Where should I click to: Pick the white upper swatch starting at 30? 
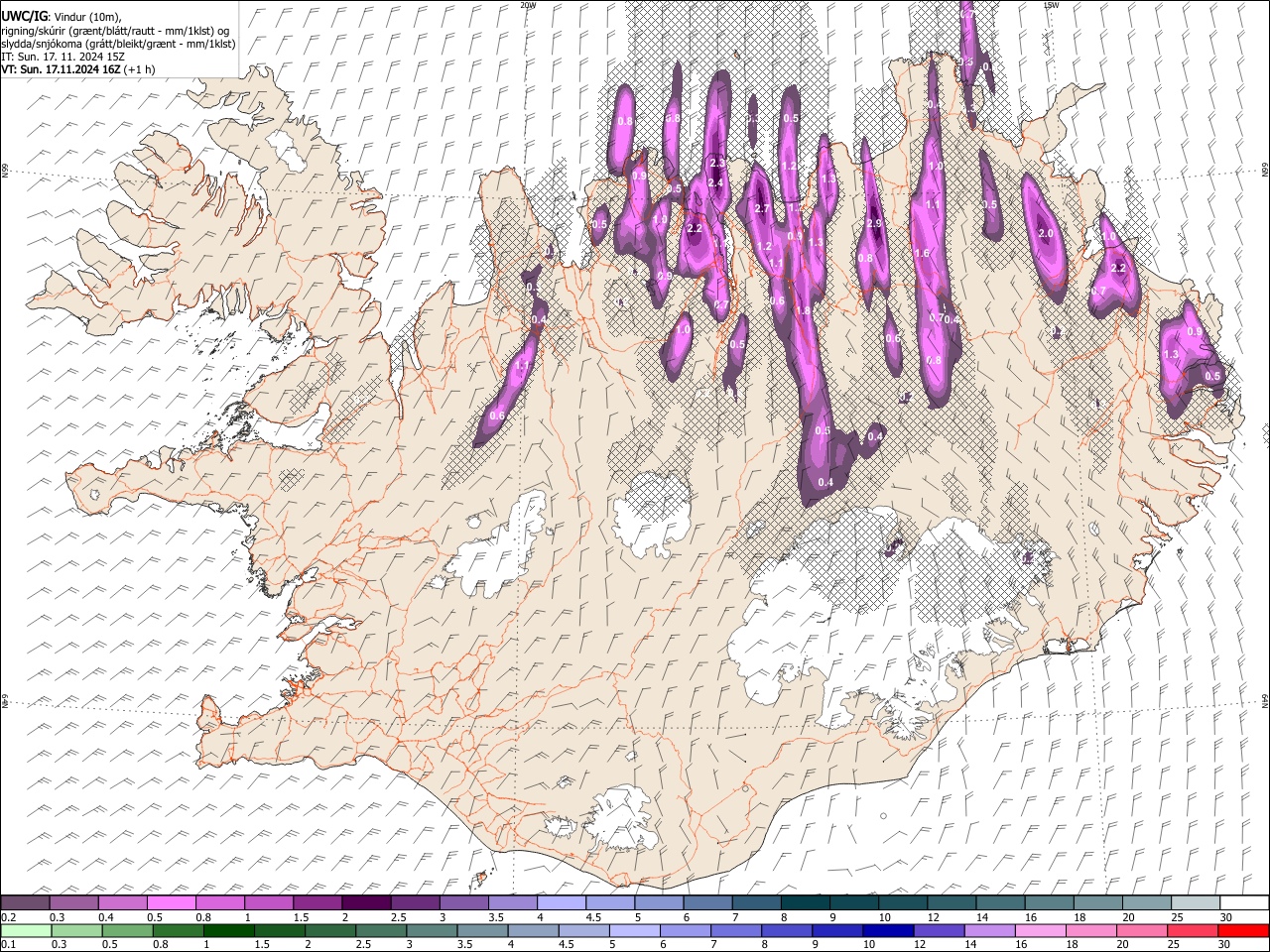[1244, 903]
